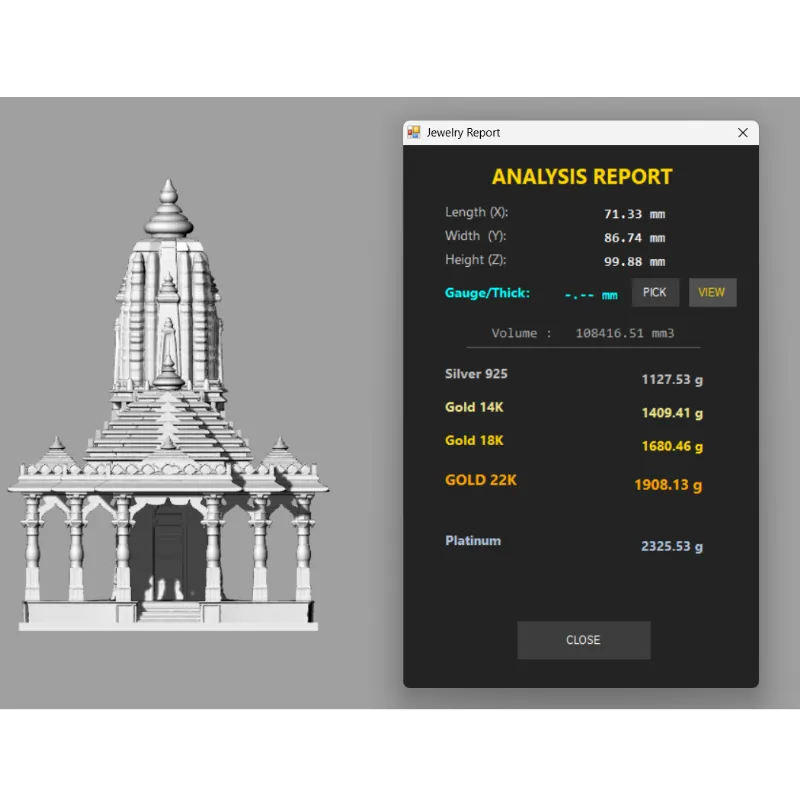Select the Height (Z) value 99.88 mm

[634, 262]
